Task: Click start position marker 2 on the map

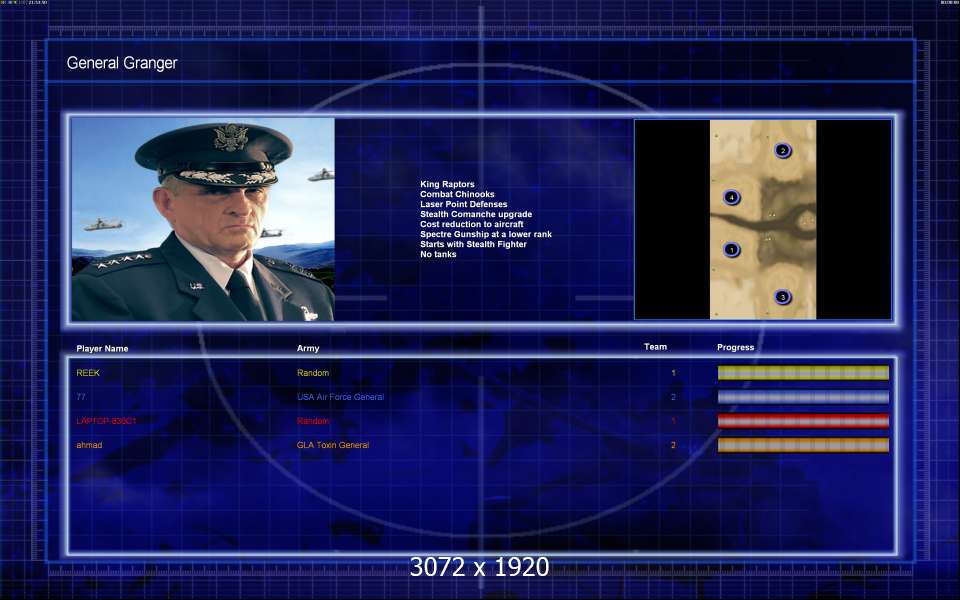Action: tap(782, 151)
